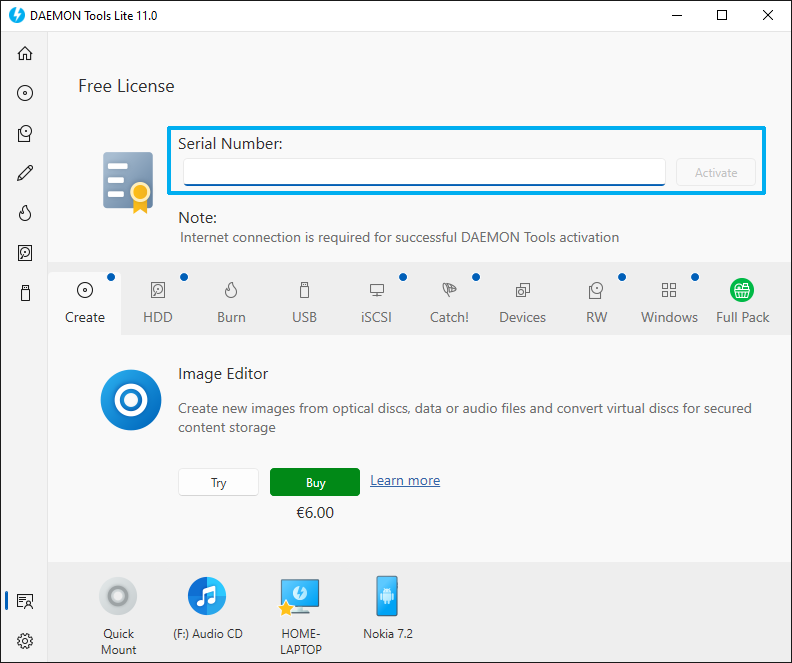This screenshot has width=792, height=663.
Task: Follow the Learn more link
Action: pyautogui.click(x=404, y=481)
